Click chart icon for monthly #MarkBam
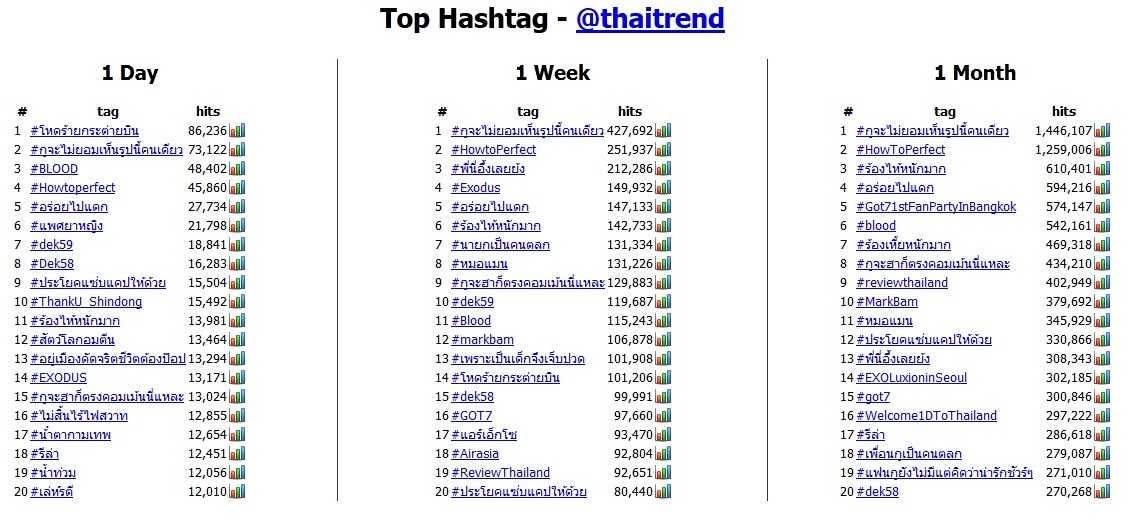The image size is (1141, 523). pos(1102,301)
